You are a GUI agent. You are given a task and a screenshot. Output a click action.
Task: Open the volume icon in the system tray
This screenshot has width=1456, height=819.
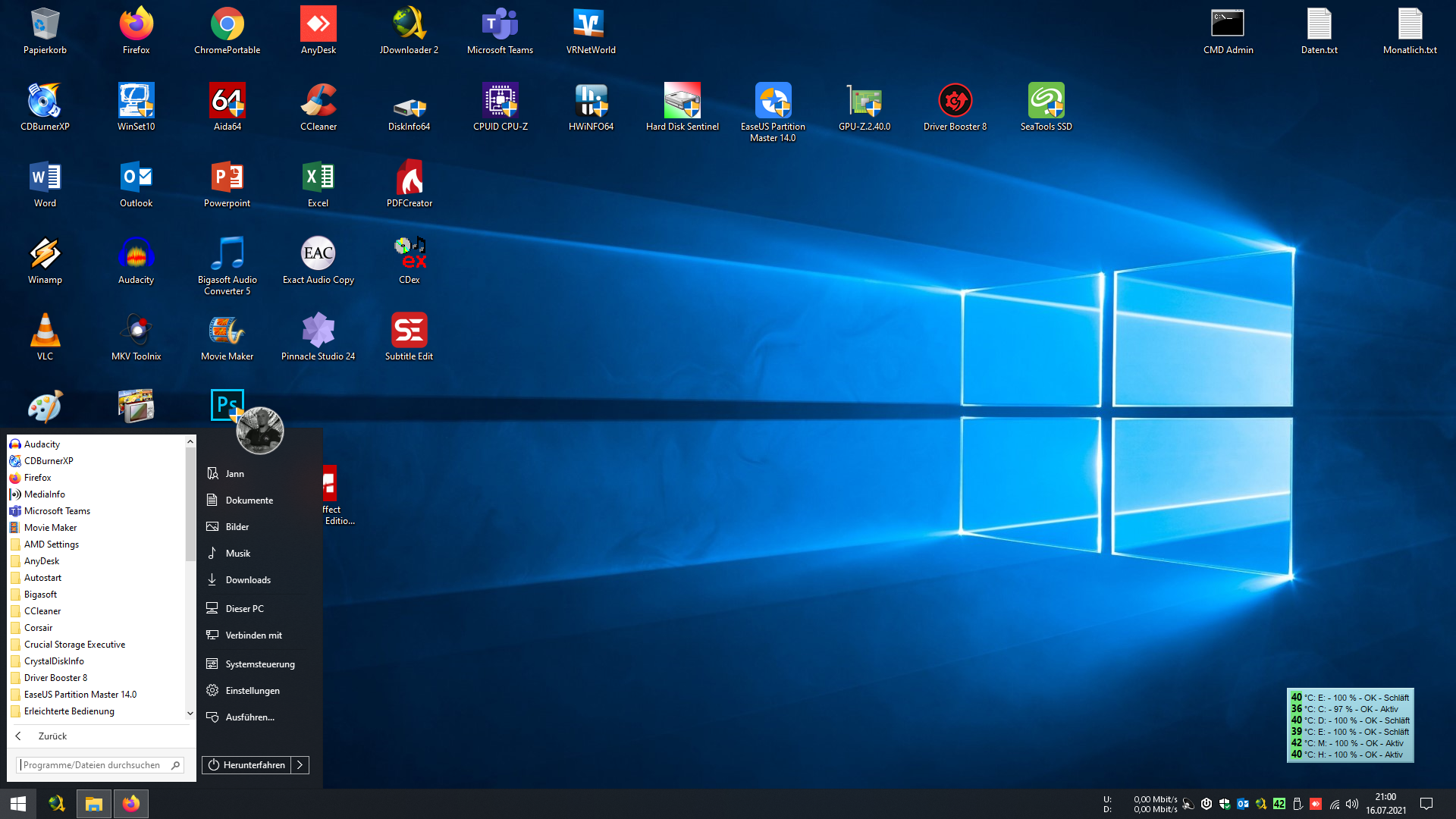pyautogui.click(x=1352, y=804)
